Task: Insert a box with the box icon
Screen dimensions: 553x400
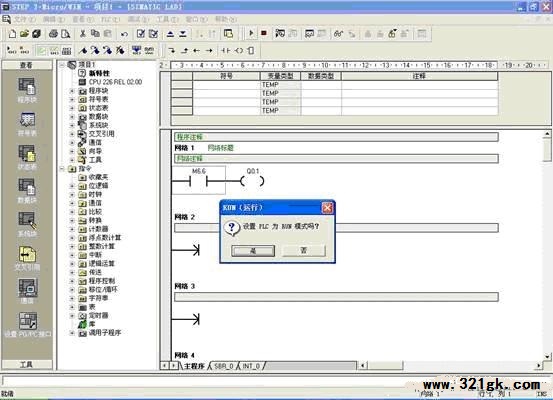Action: coord(251,51)
